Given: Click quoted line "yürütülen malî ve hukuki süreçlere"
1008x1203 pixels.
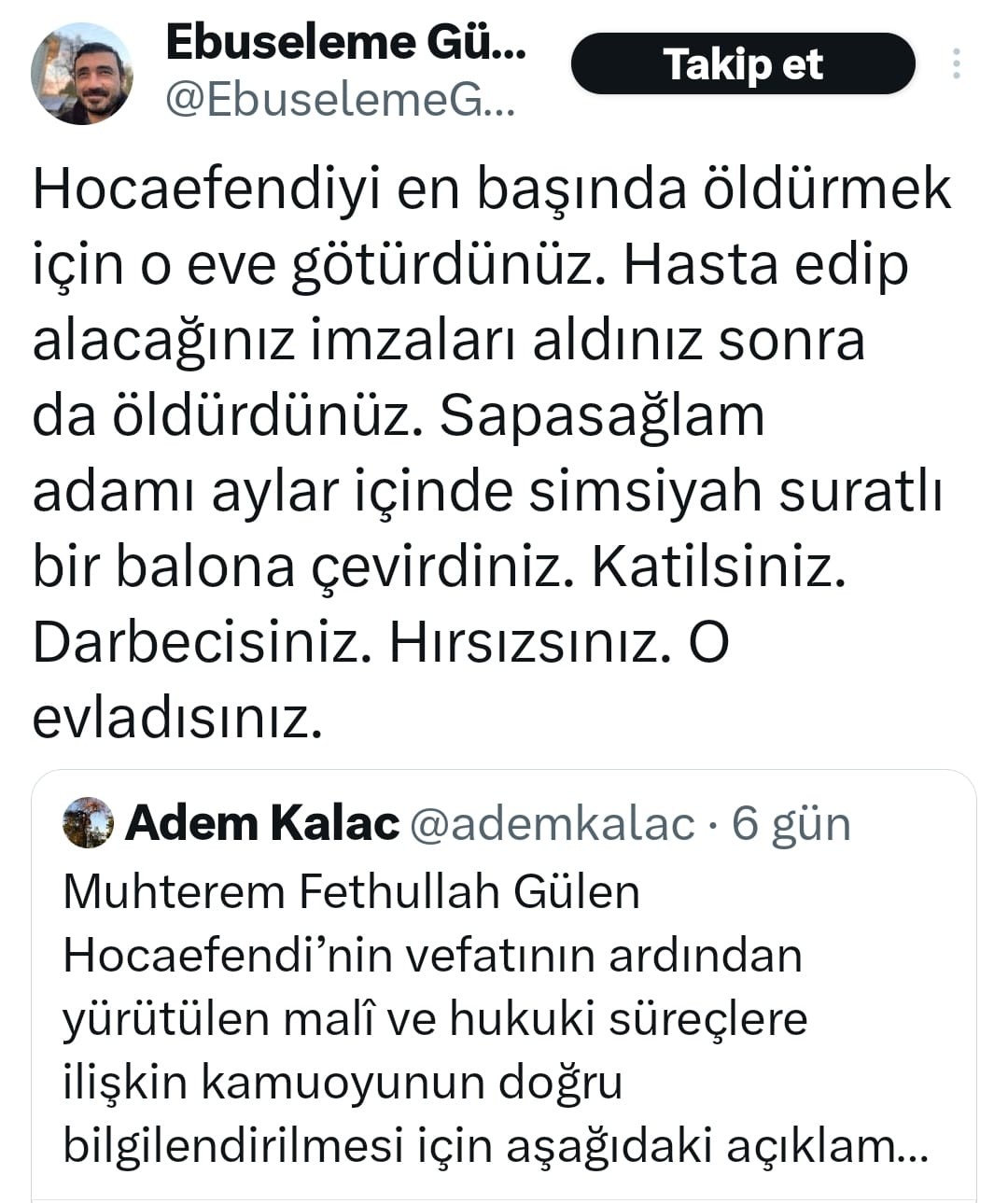Looking at the screenshot, I should tap(435, 1018).
